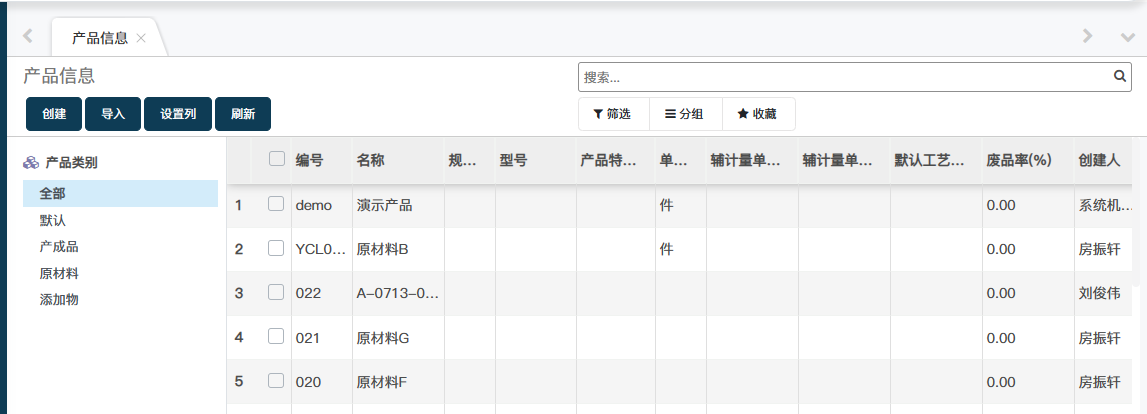1147x414 pixels.
Task: Open 设置列 column settings
Action: click(178, 114)
